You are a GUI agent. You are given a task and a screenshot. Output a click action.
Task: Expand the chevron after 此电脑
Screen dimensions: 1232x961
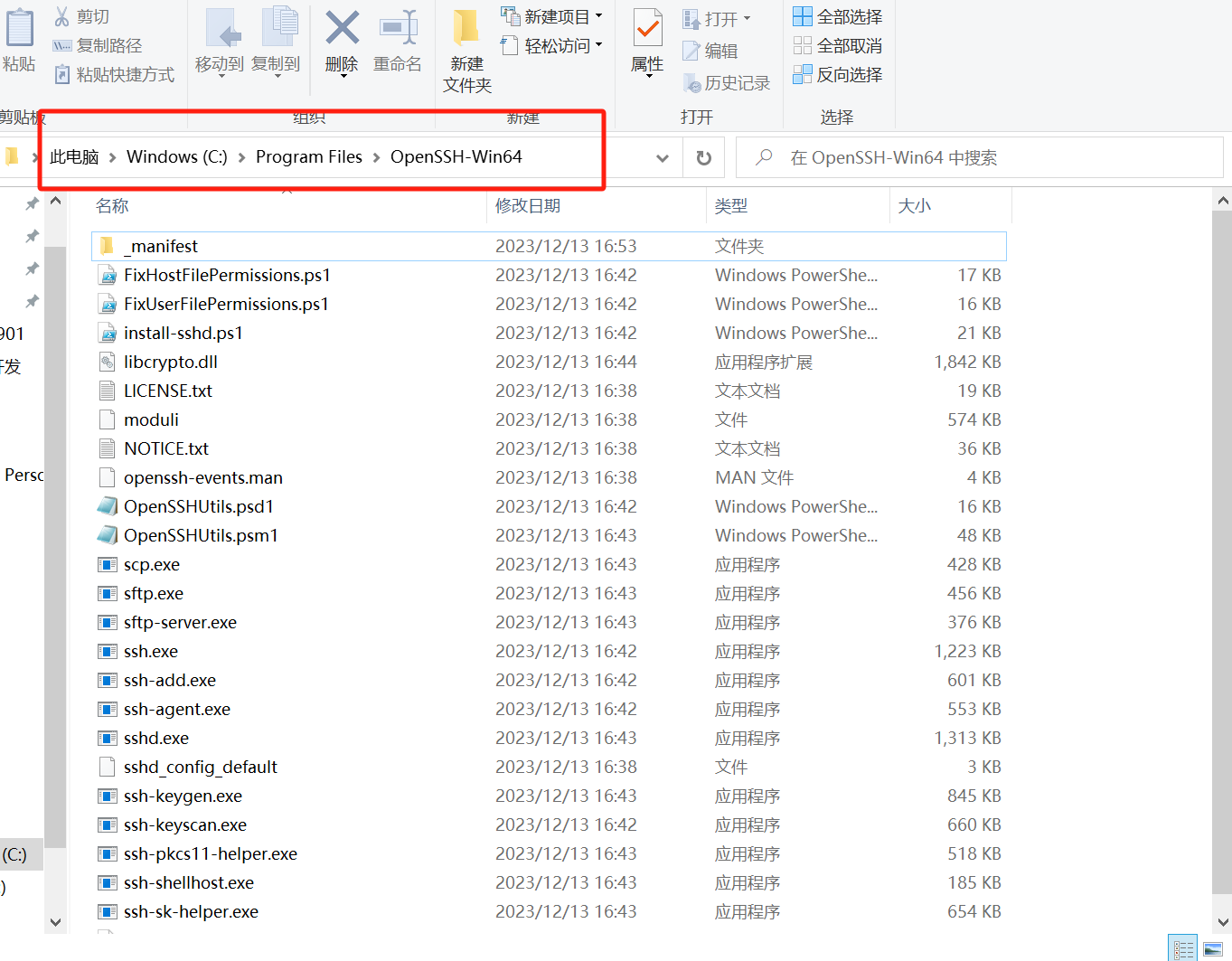pyautogui.click(x=113, y=157)
